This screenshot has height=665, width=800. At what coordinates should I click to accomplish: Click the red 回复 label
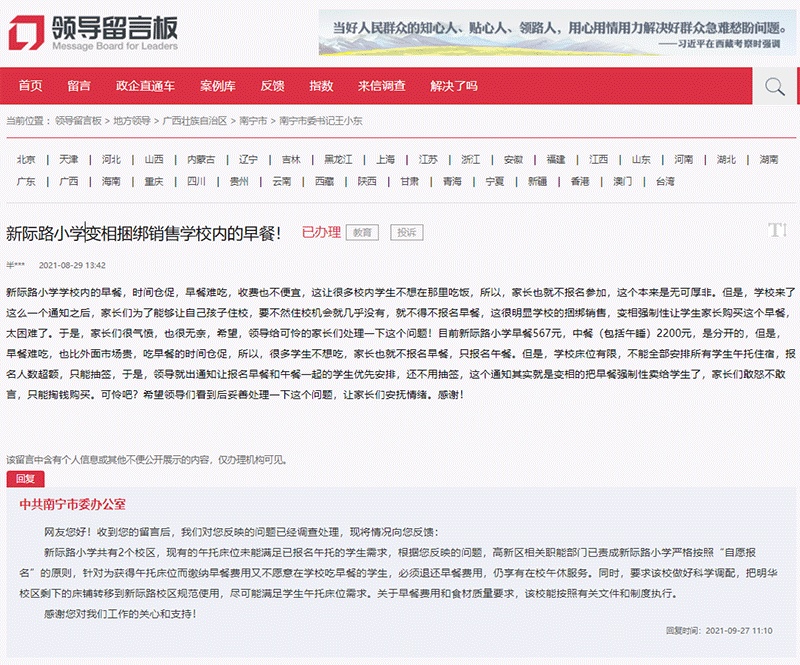[x=25, y=479]
